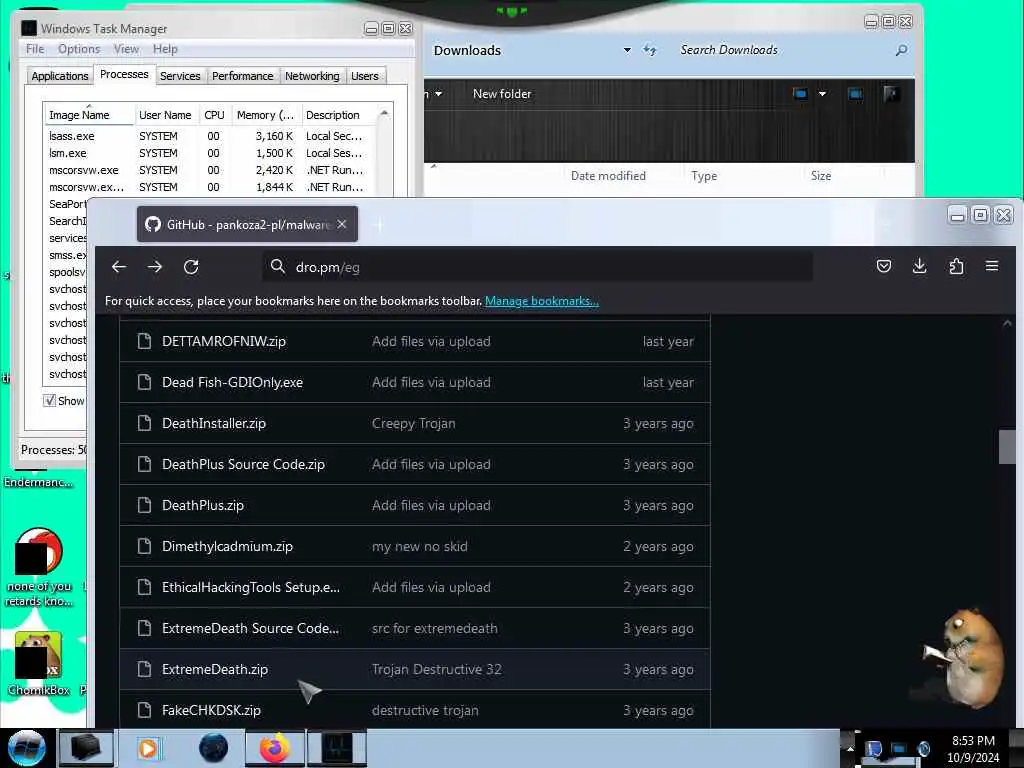Show hidden system tray icons

click(x=850, y=748)
